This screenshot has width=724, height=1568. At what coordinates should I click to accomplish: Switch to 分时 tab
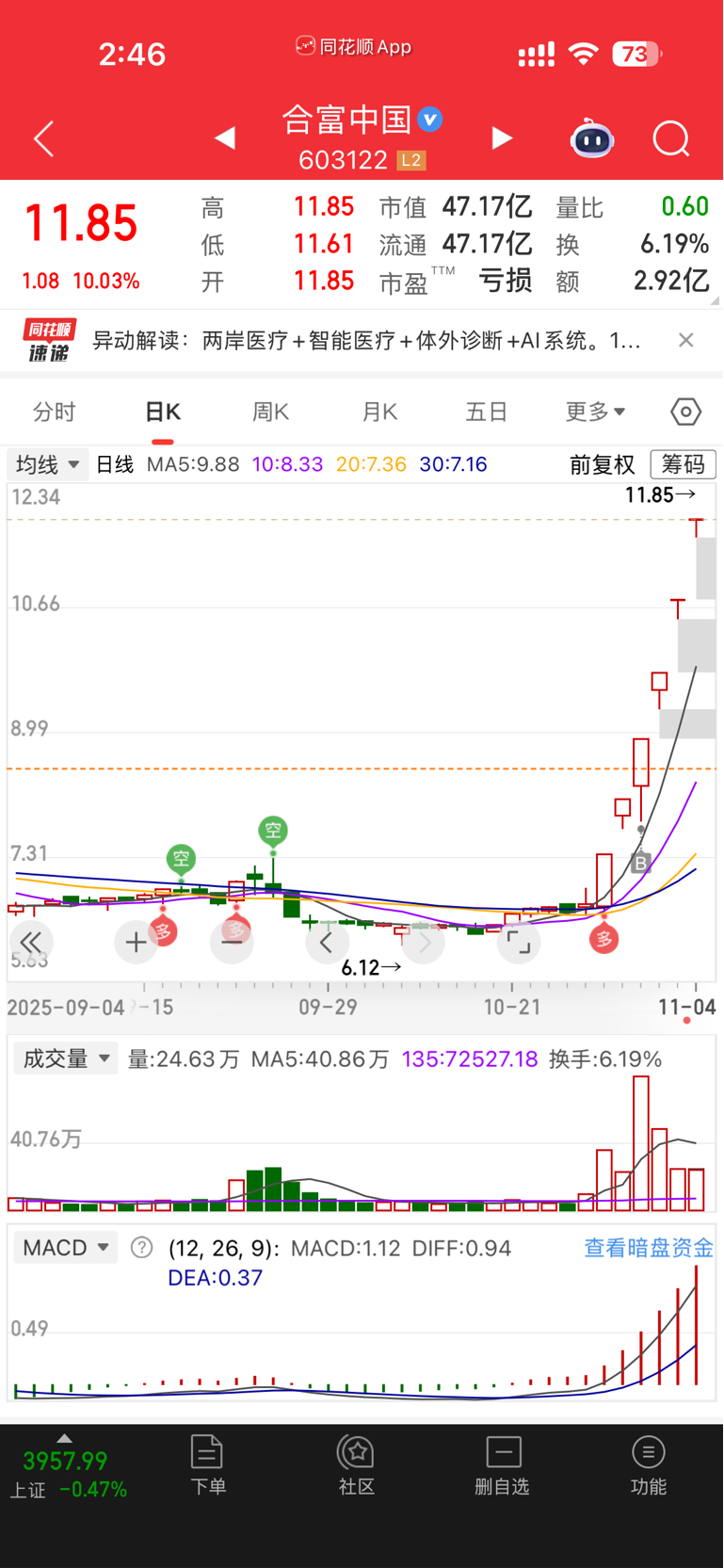[54, 412]
